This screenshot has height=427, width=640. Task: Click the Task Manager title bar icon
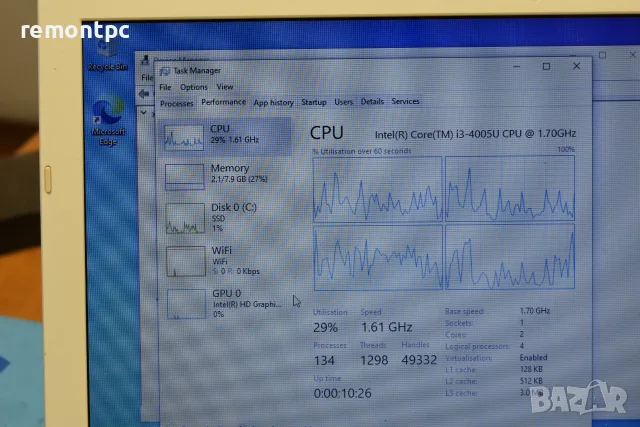pos(164,71)
